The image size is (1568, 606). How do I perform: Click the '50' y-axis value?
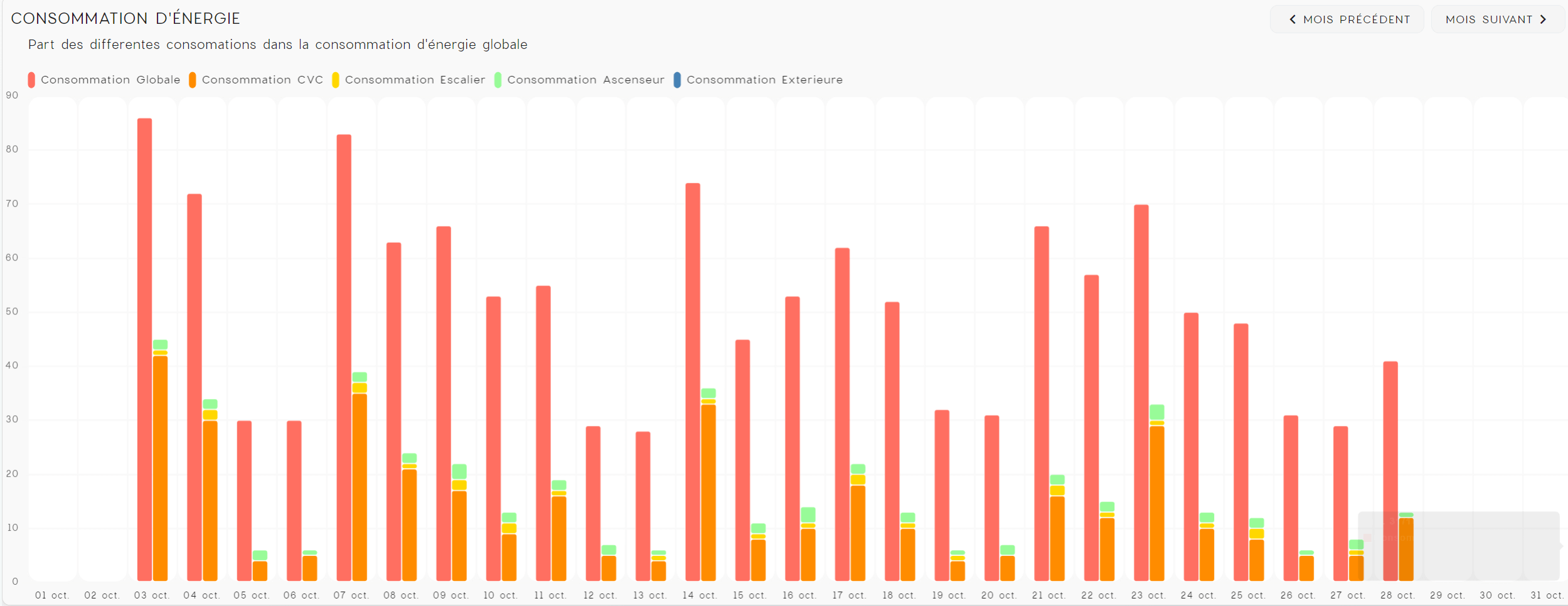pyautogui.click(x=13, y=312)
